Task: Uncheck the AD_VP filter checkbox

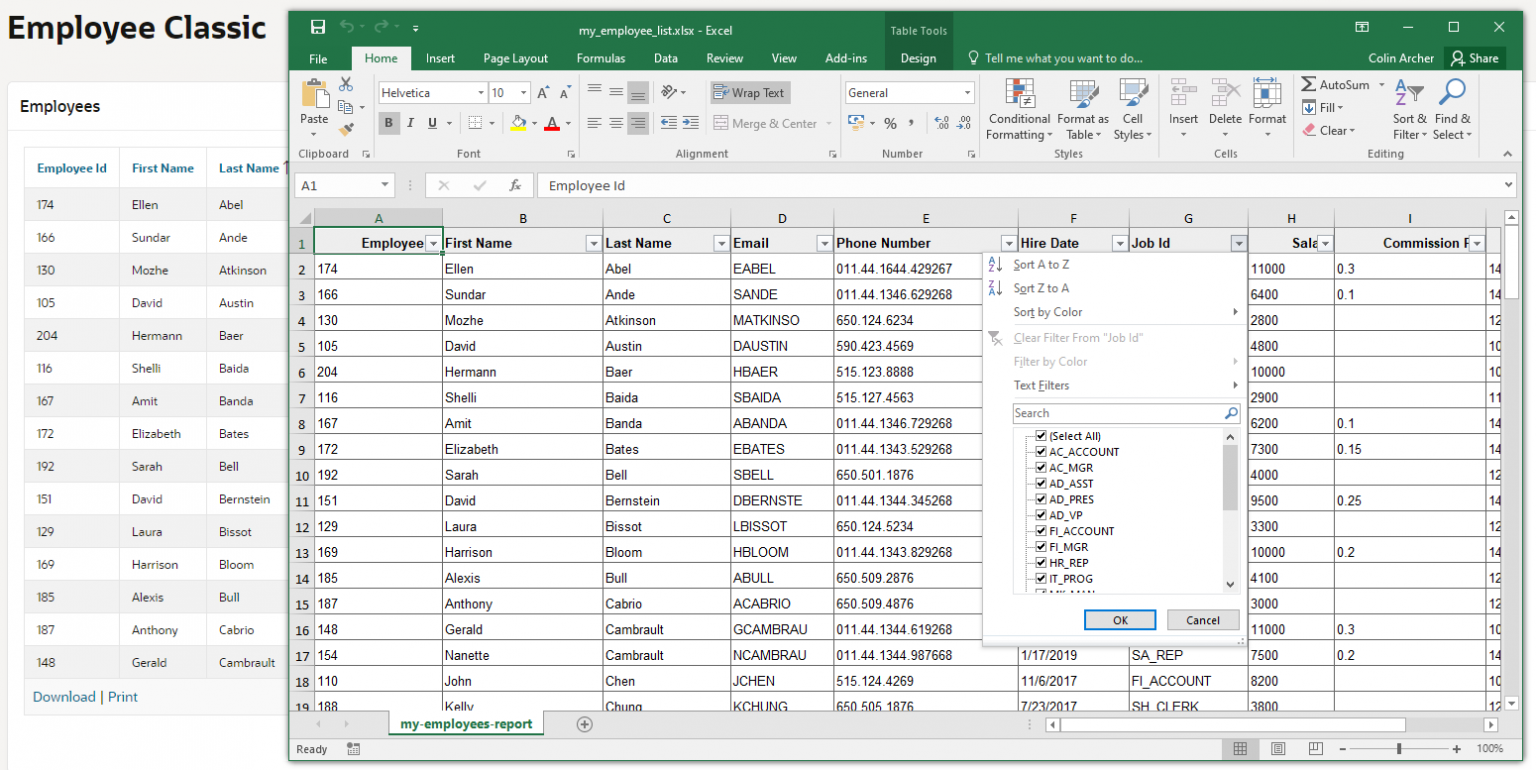Action: coord(1041,516)
